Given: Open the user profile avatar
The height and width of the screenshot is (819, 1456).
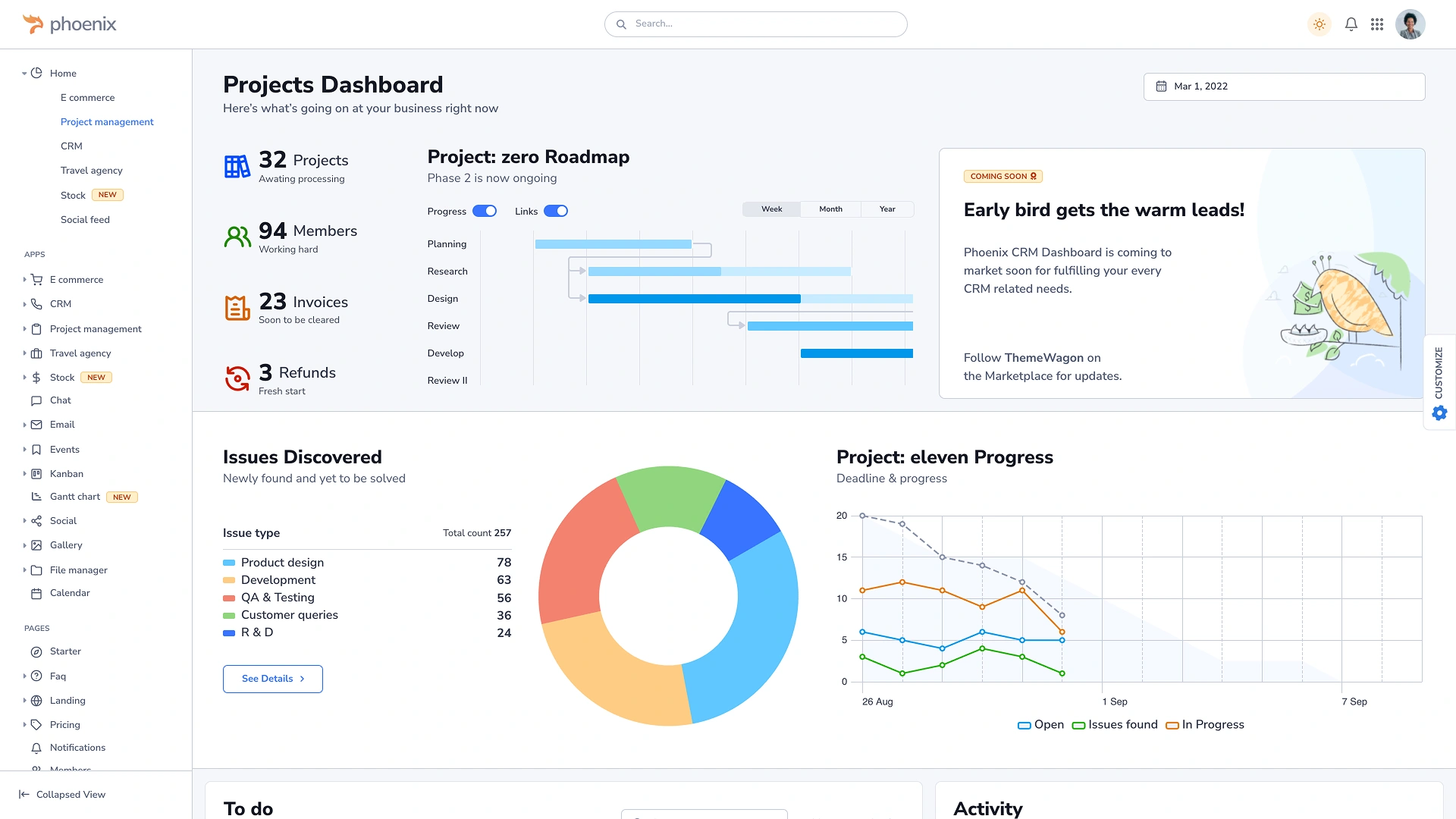Looking at the screenshot, I should point(1410,24).
